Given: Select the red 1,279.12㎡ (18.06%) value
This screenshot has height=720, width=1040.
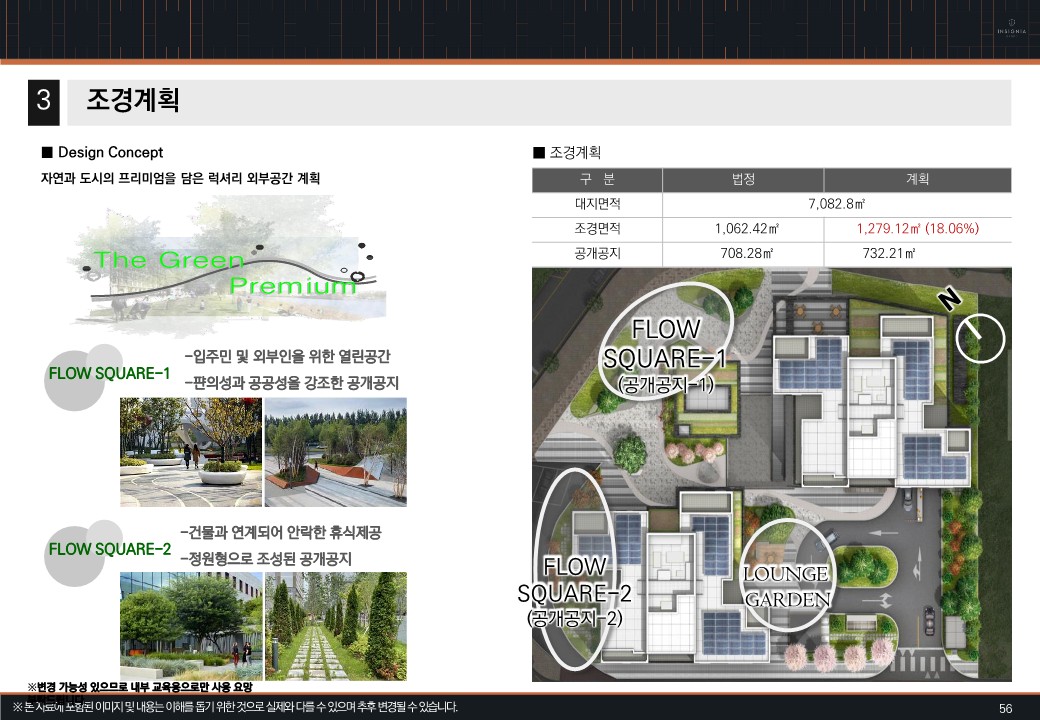Looking at the screenshot, I should point(916,230).
